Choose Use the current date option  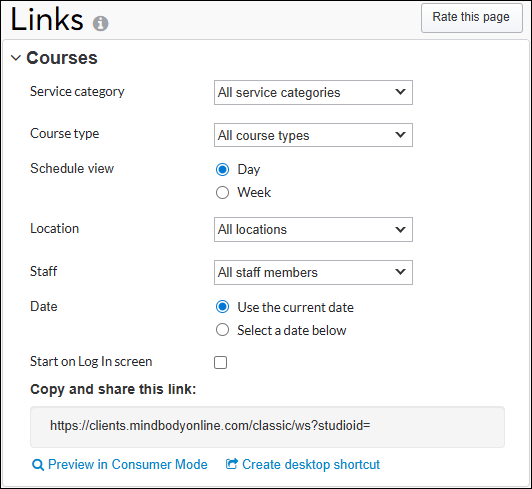click(222, 307)
